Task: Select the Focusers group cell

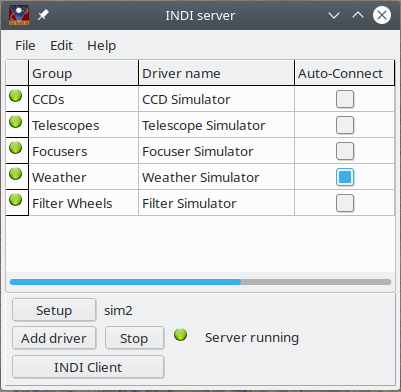Action: tap(83, 151)
